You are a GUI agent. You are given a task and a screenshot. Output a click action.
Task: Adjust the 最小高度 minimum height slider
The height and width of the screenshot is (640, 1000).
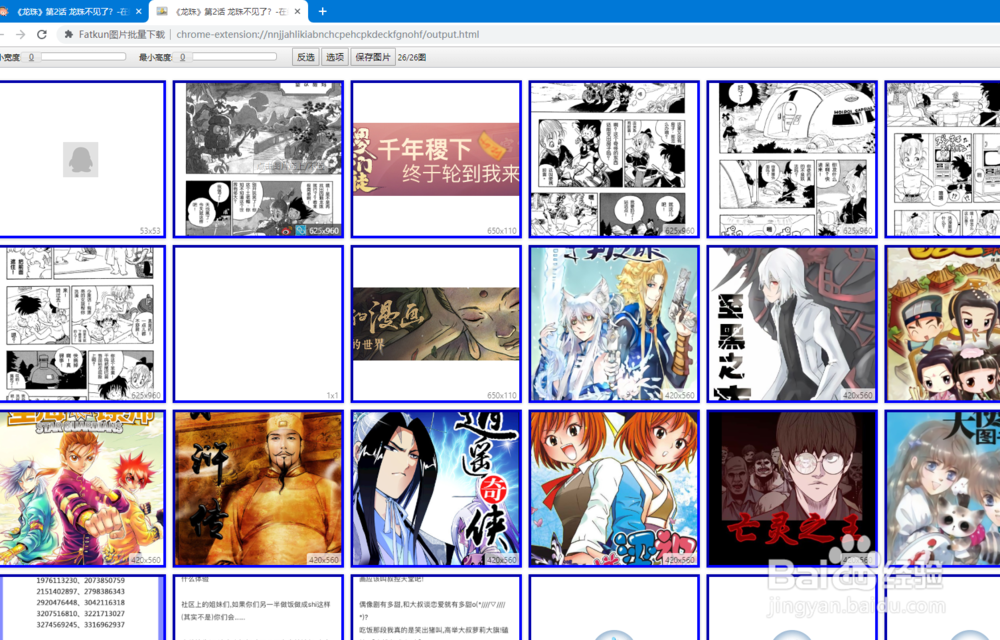pyautogui.click(x=234, y=57)
